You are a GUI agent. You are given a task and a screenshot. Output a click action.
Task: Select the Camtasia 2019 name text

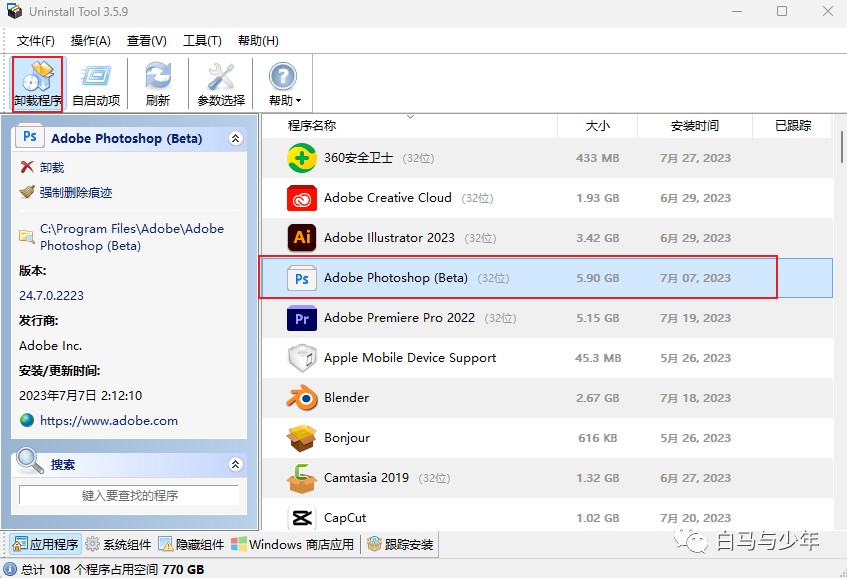pyautogui.click(x=366, y=478)
